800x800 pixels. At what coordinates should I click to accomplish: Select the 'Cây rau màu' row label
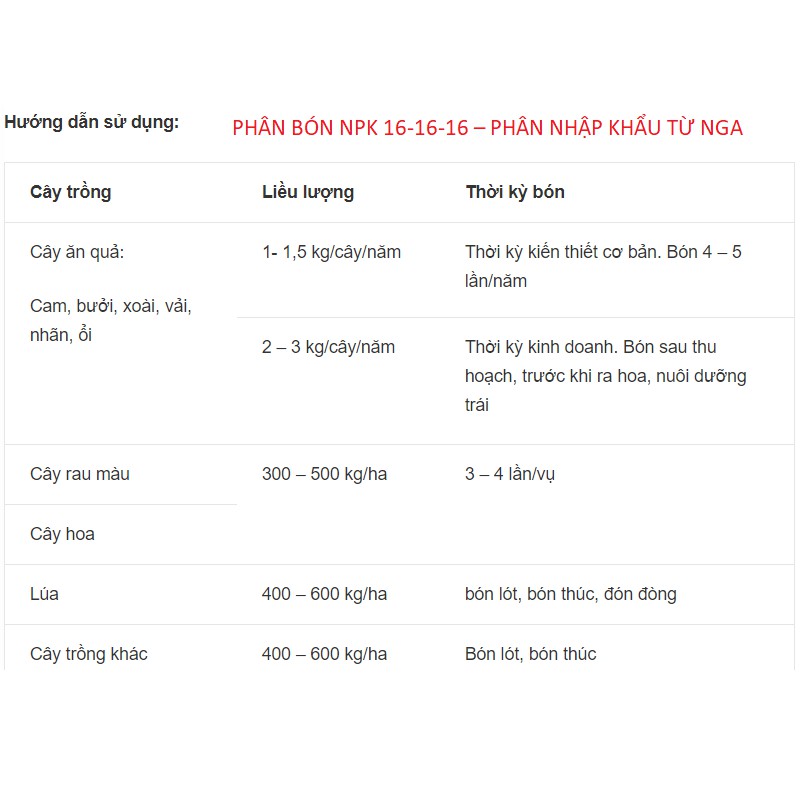click(x=80, y=474)
